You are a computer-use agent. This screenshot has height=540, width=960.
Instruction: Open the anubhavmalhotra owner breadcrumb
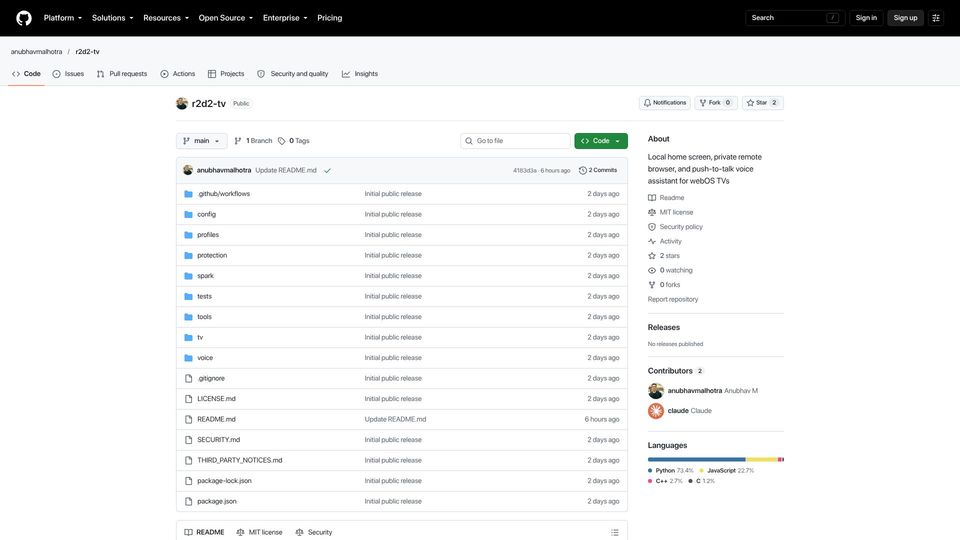pyautogui.click(x=36, y=51)
